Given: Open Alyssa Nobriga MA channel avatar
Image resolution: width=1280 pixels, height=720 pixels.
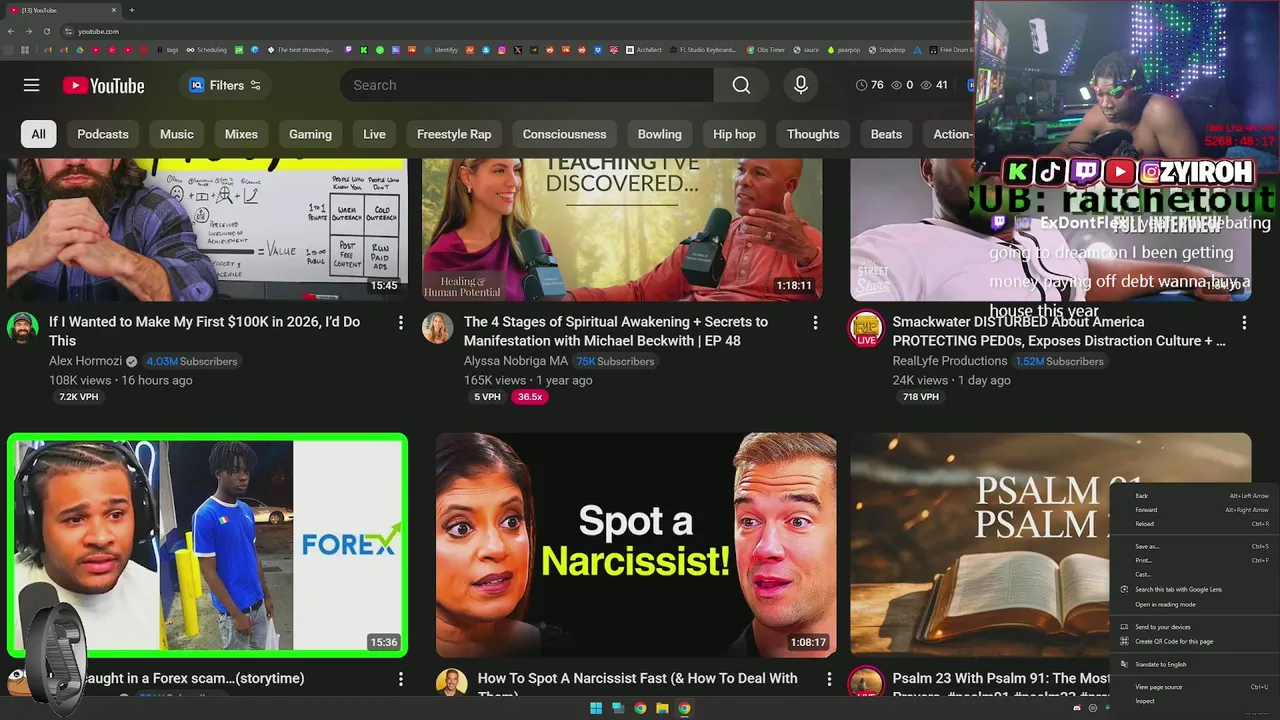Looking at the screenshot, I should tap(437, 328).
